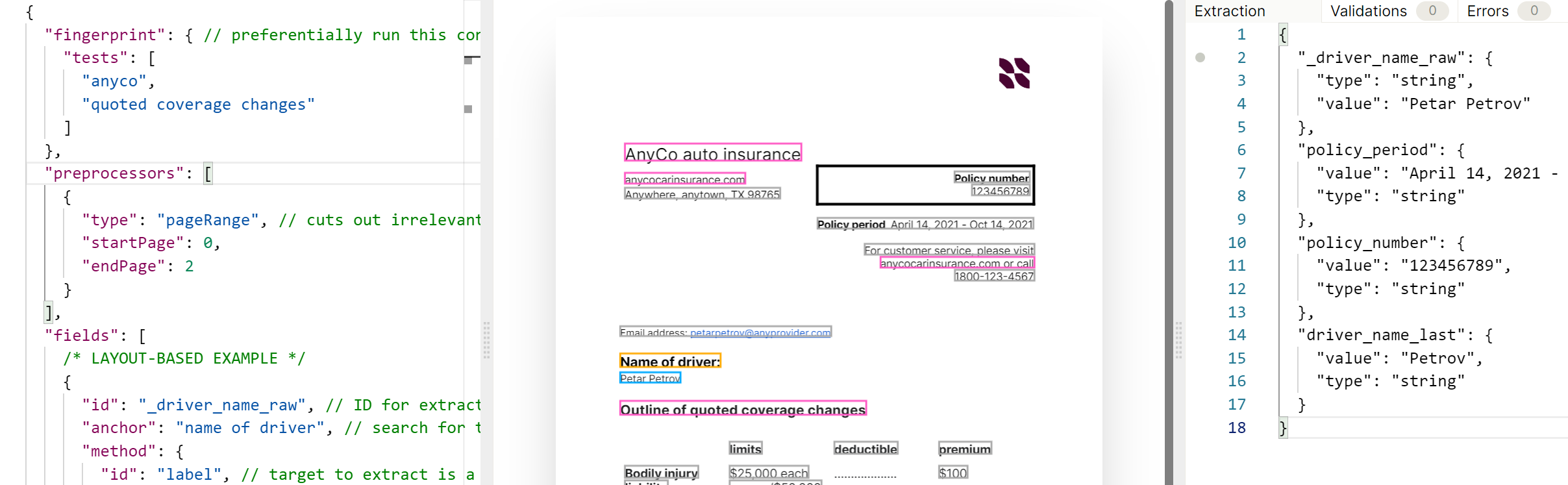This screenshot has width=1568, height=485.
Task: Click the 'Bodily injury' row label
Action: pyautogui.click(x=661, y=473)
